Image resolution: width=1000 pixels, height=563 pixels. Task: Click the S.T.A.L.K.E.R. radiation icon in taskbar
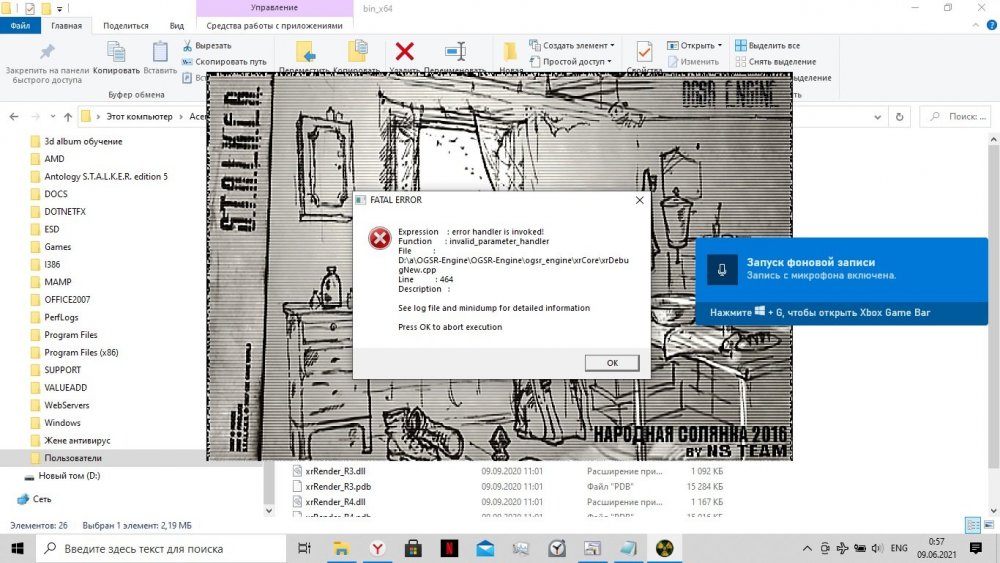(665, 548)
